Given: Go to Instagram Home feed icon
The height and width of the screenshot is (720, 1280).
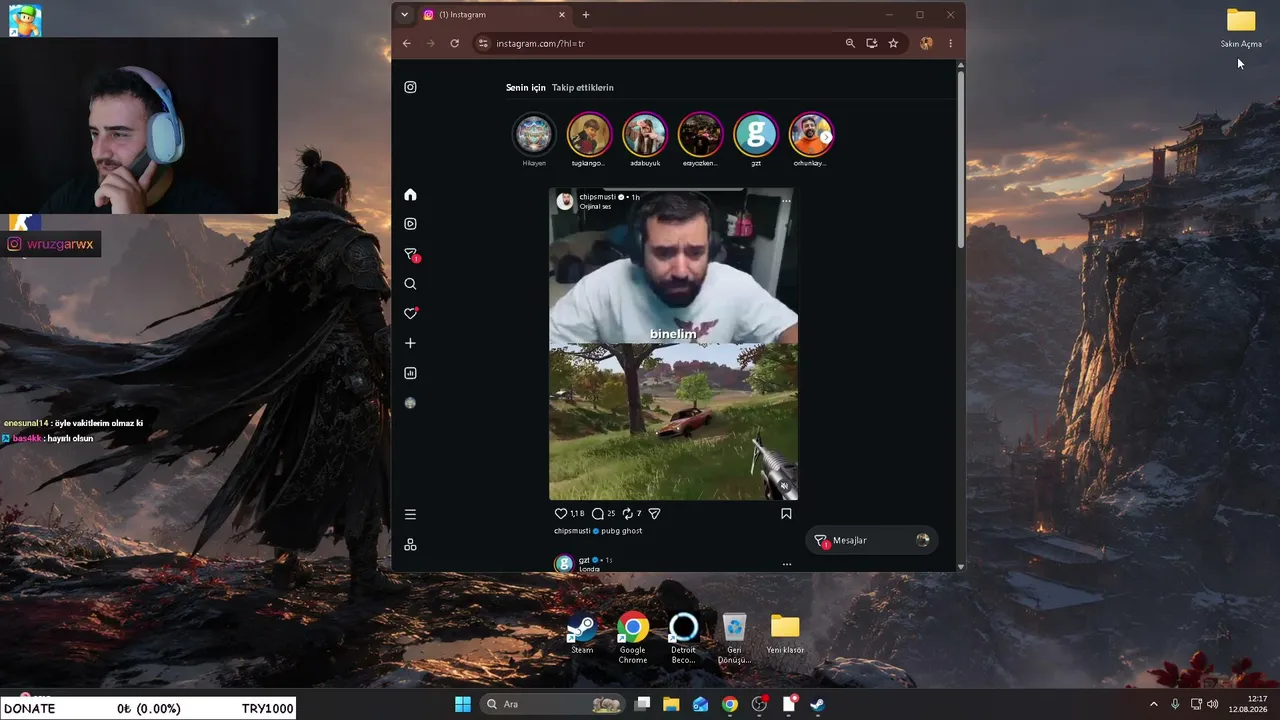Looking at the screenshot, I should [410, 194].
